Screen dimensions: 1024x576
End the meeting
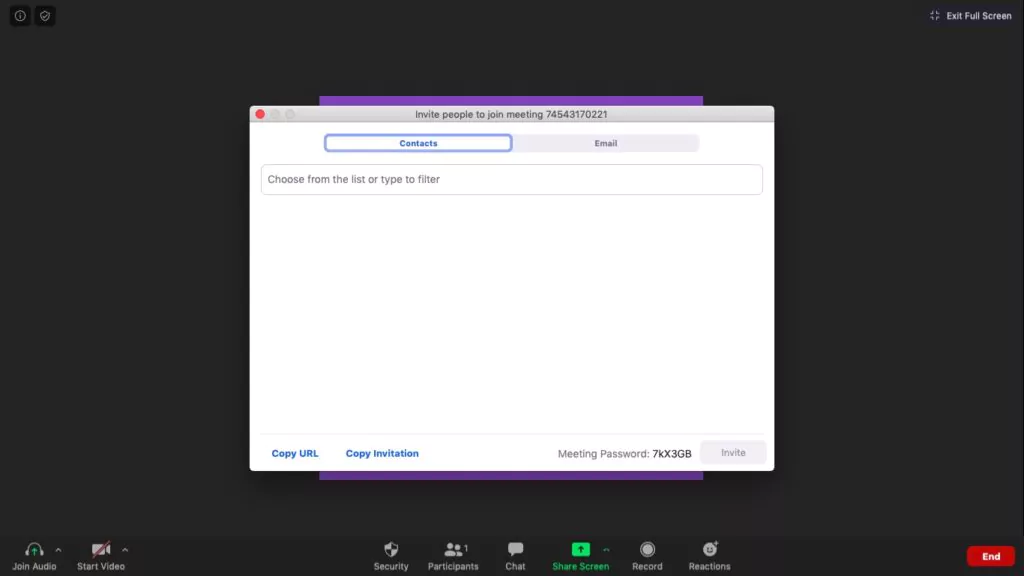pos(990,556)
